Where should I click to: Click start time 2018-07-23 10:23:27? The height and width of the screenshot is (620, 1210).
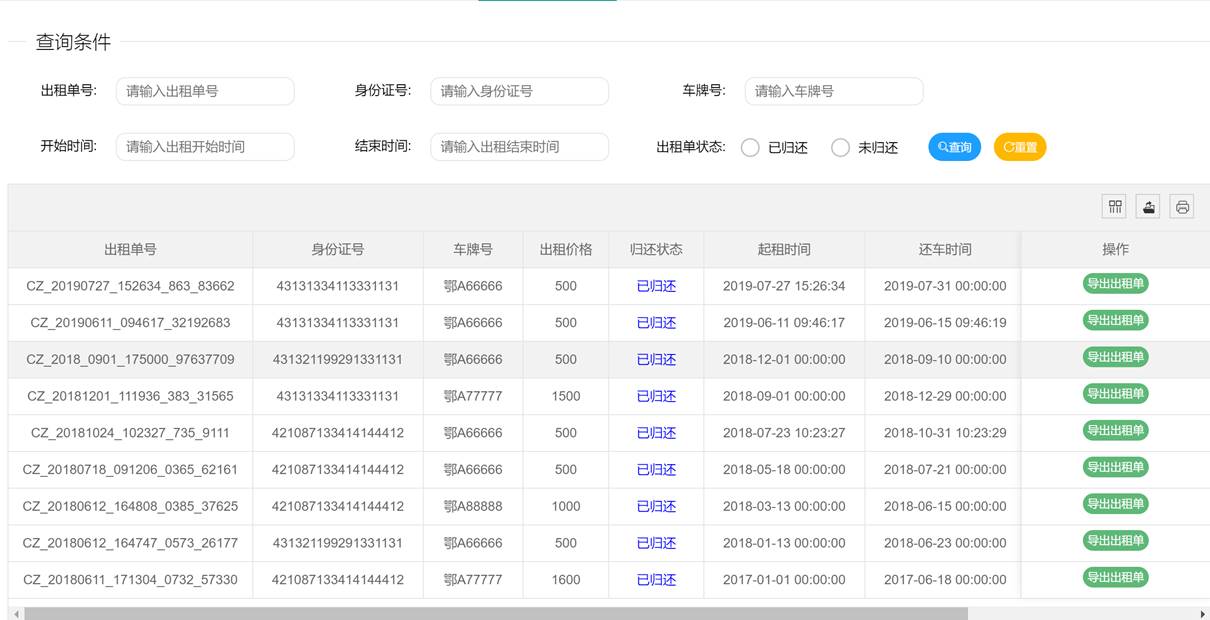coord(784,433)
